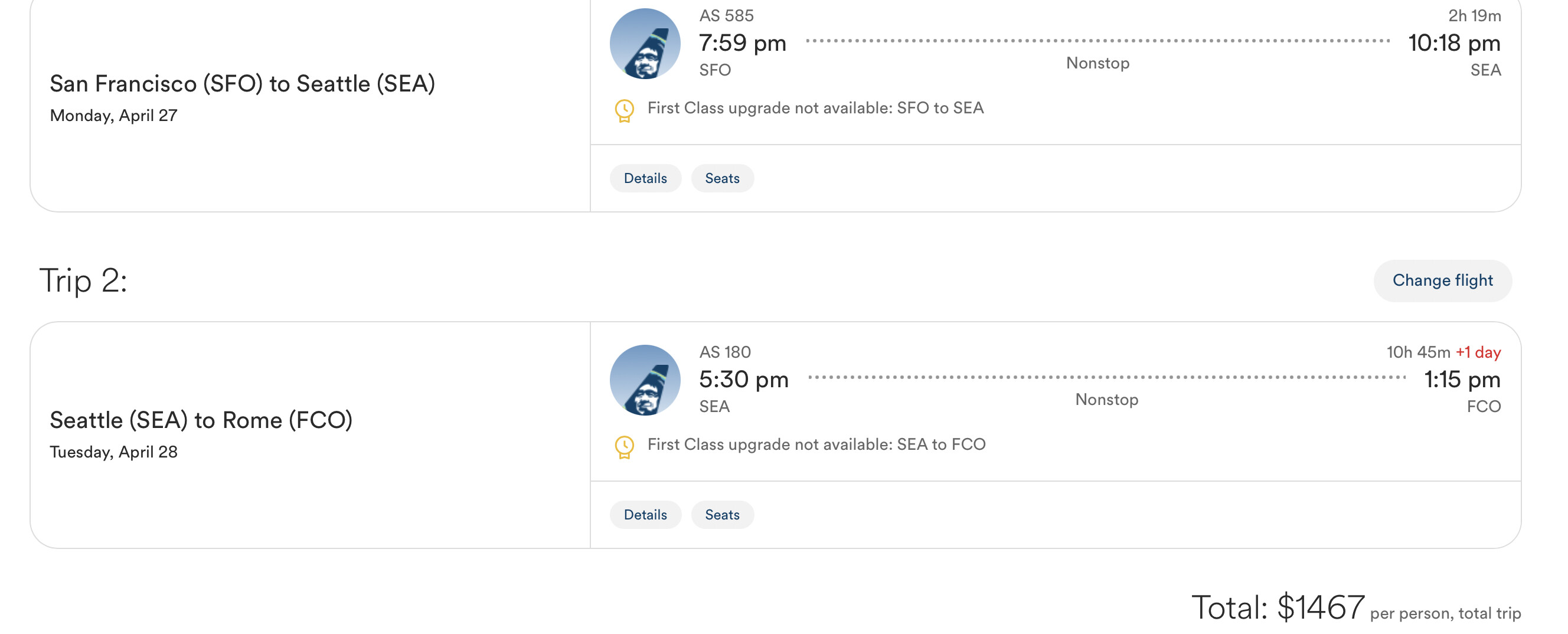Click the Nonstop label on AS 585
The image size is (1568, 634).
point(1097,63)
